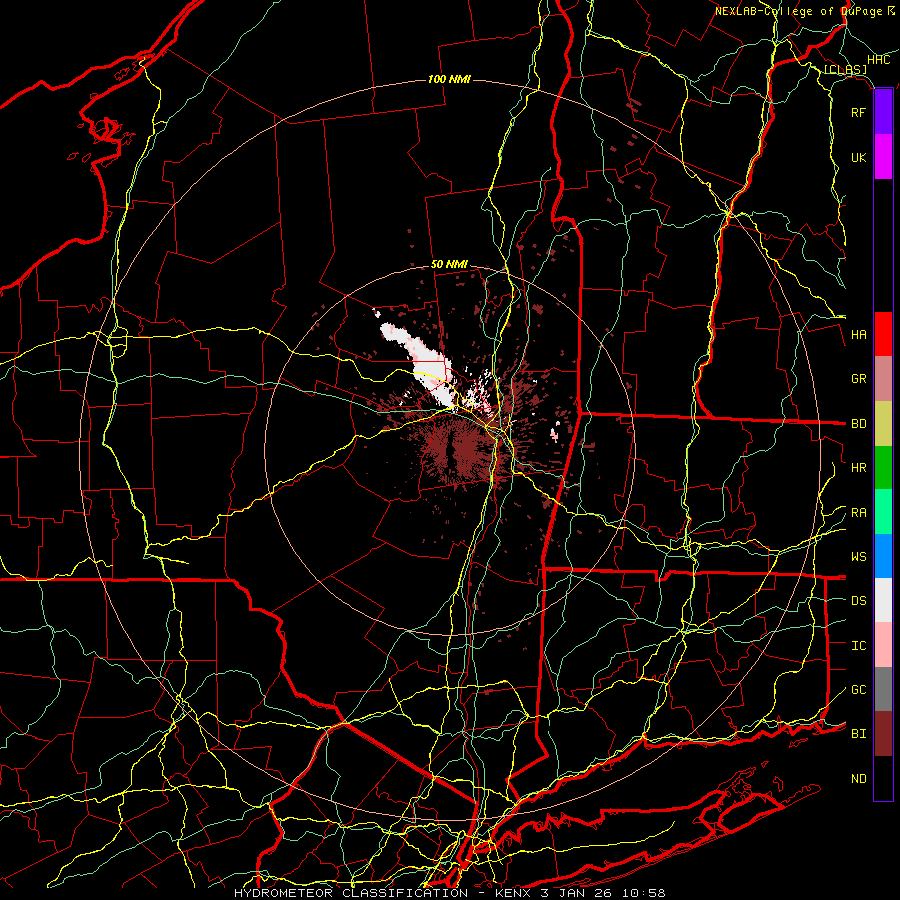
Task: Click the DS legend label
Action: (x=859, y=601)
